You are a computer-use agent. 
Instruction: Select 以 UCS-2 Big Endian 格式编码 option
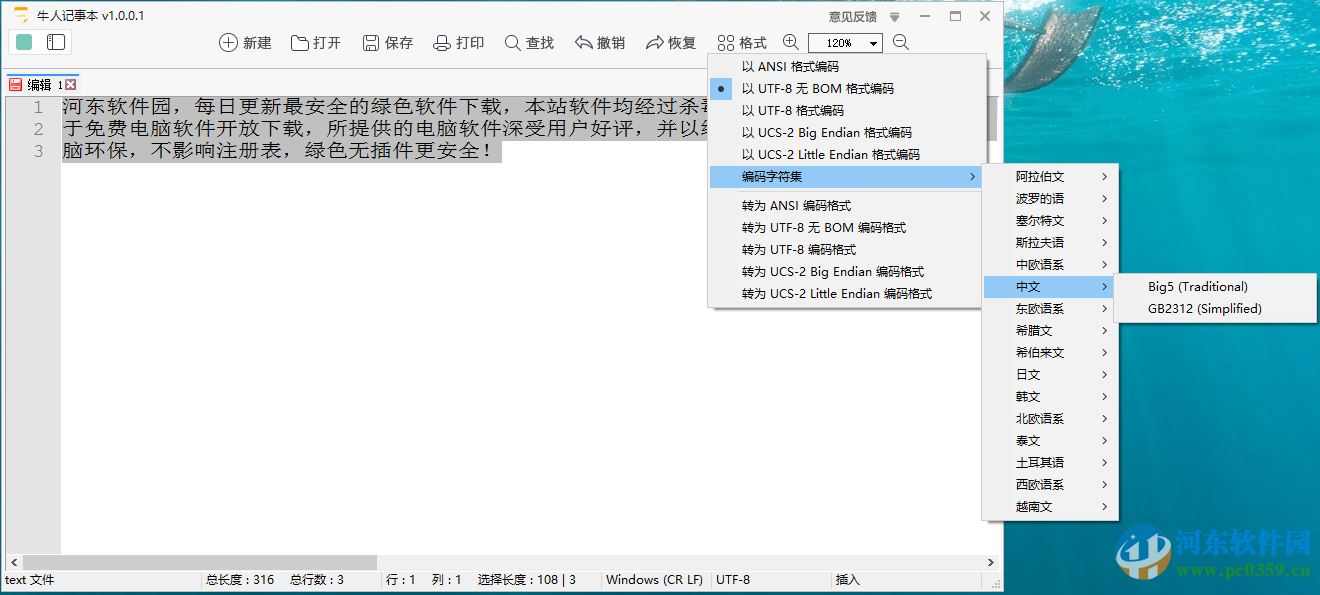pos(820,132)
